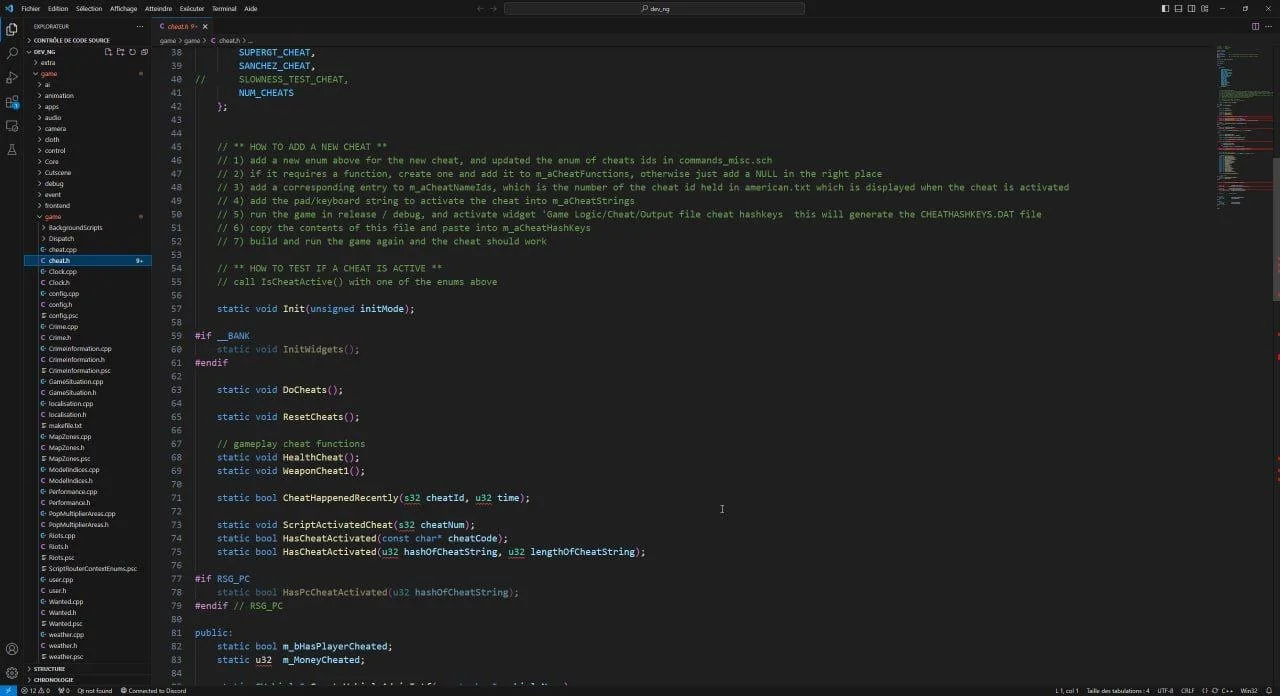Open the Terminal menu

(x=224, y=8)
